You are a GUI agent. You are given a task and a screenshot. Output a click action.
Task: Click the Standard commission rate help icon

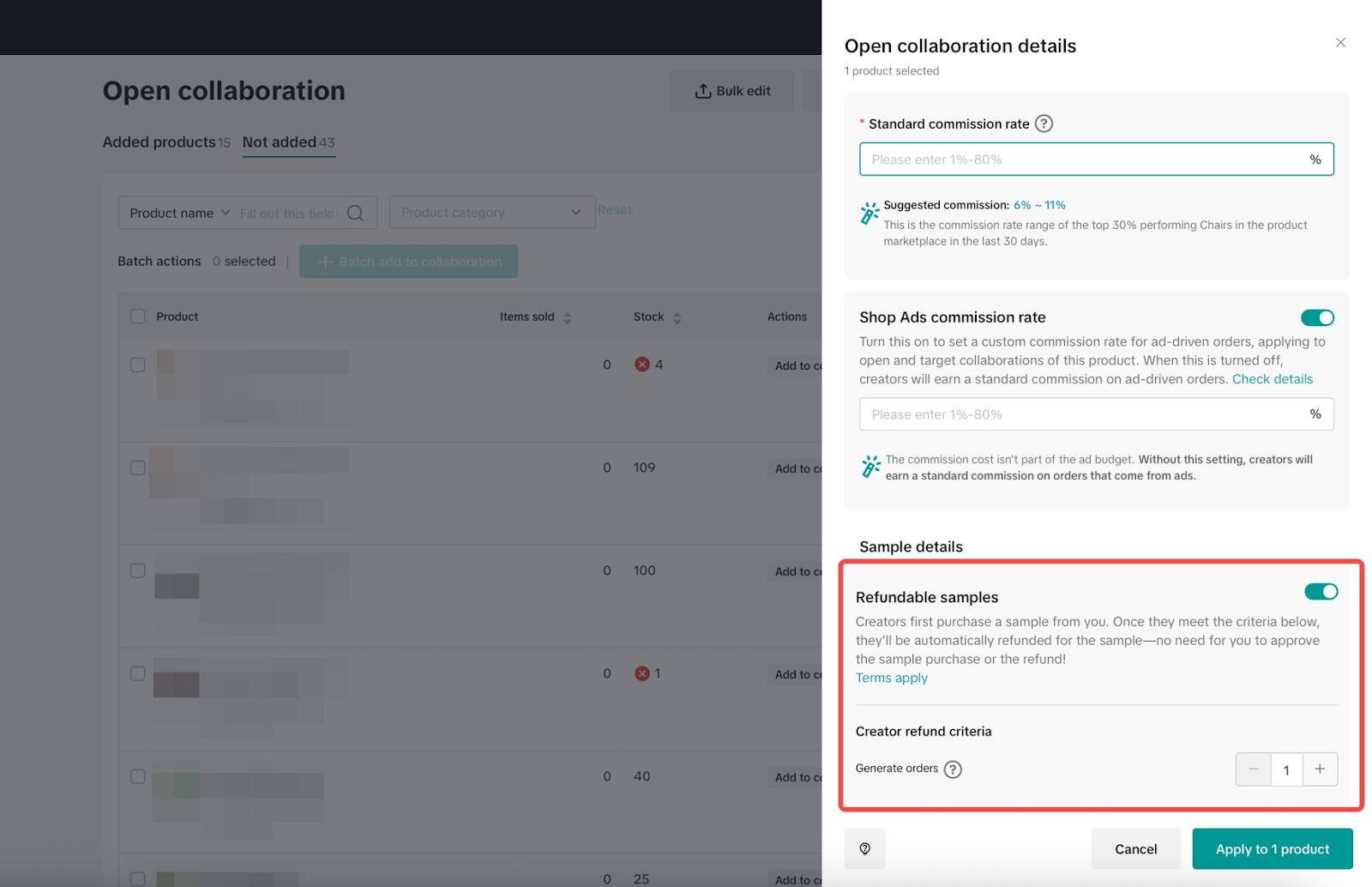[x=1044, y=124]
